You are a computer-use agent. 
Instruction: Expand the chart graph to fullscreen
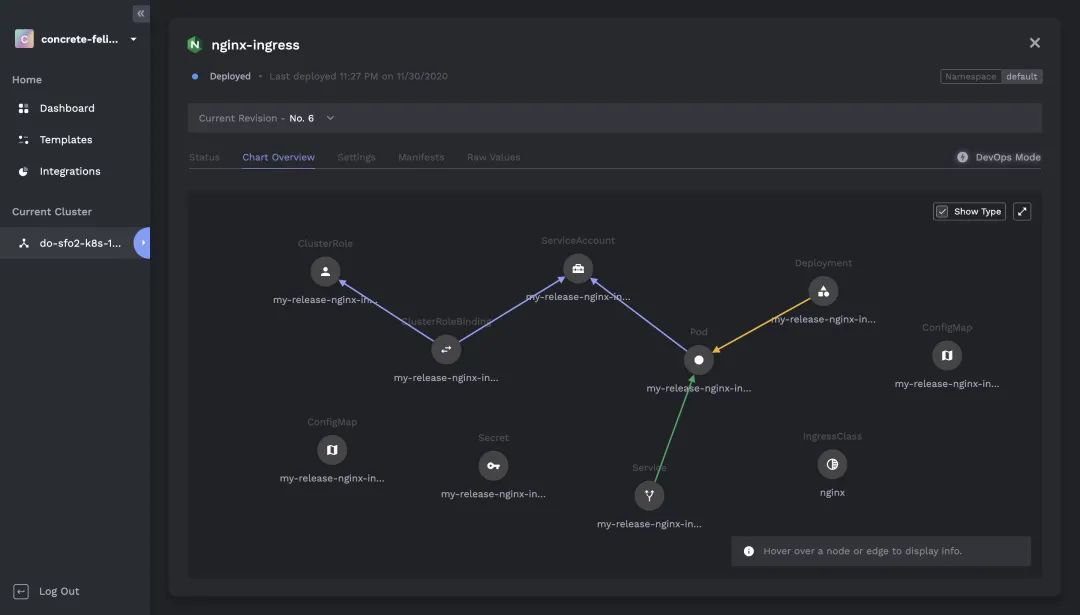1022,211
